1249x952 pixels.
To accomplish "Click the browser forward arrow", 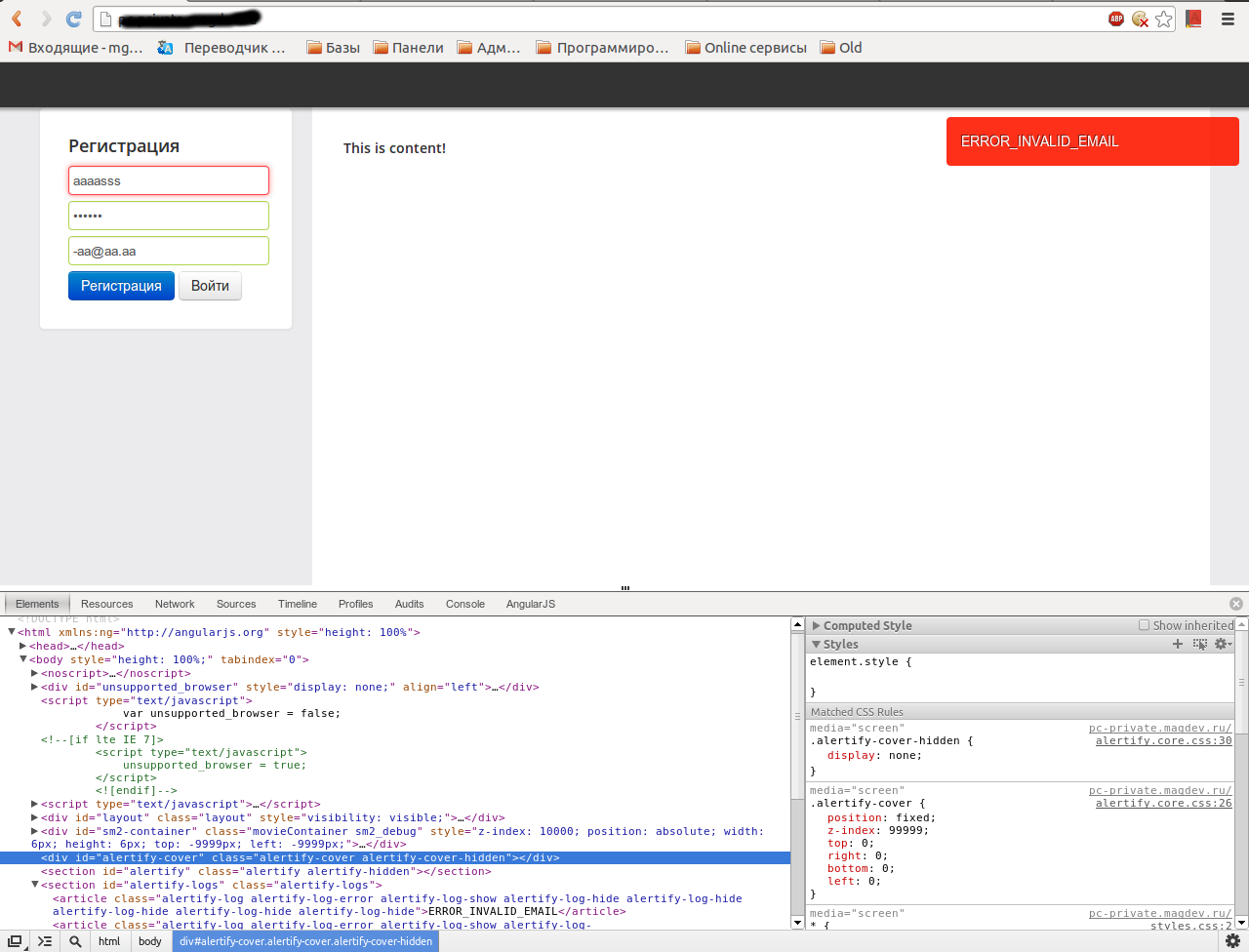I will coord(46,19).
